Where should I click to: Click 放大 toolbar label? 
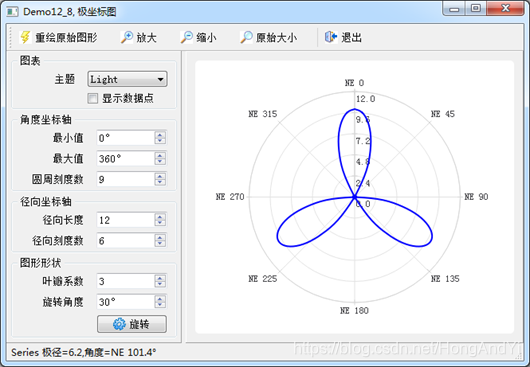tap(147, 38)
